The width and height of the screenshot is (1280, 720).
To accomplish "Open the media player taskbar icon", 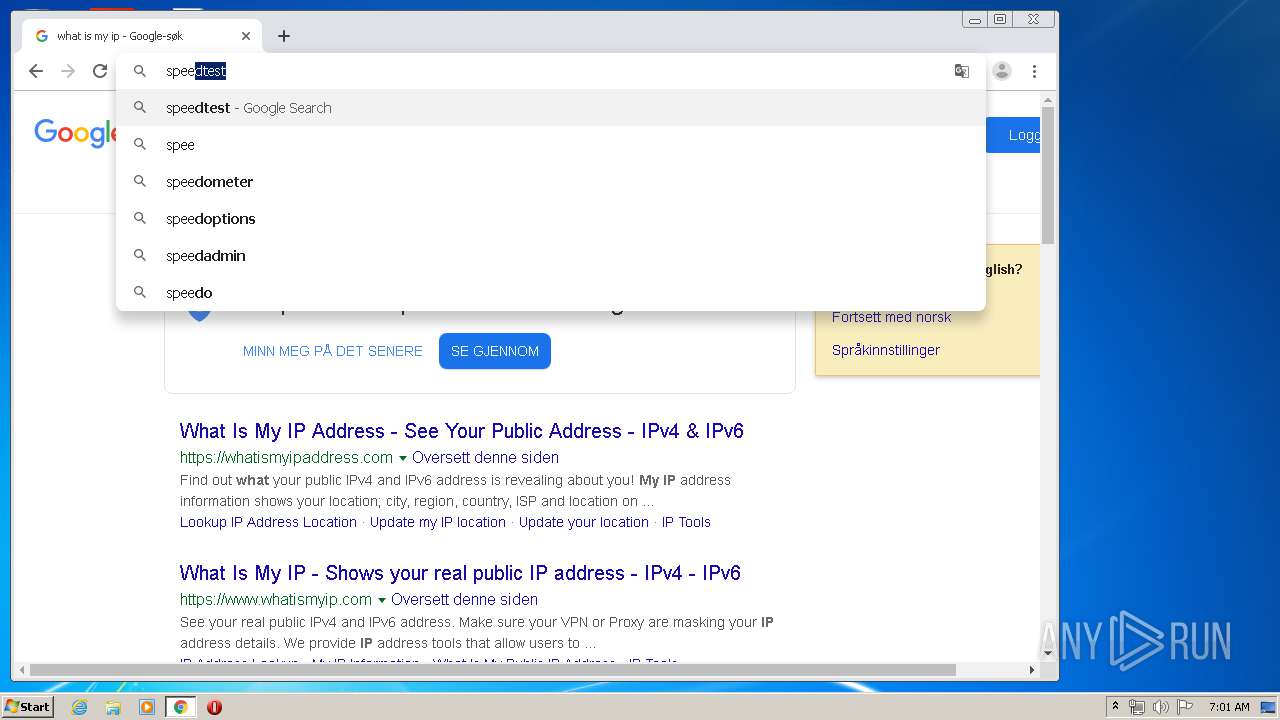I will 147,707.
